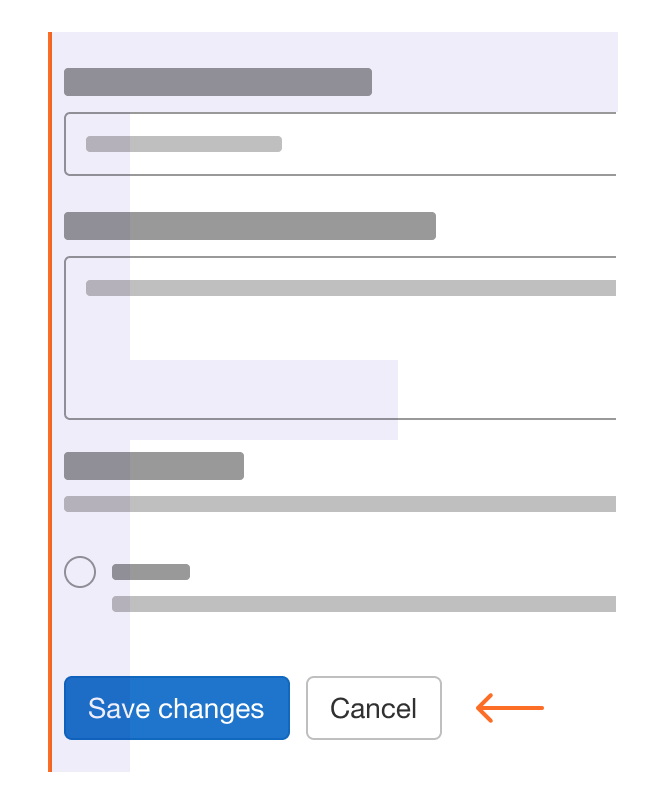664x804 pixels.
Task: Select the empty radio button option
Action: pos(80,572)
